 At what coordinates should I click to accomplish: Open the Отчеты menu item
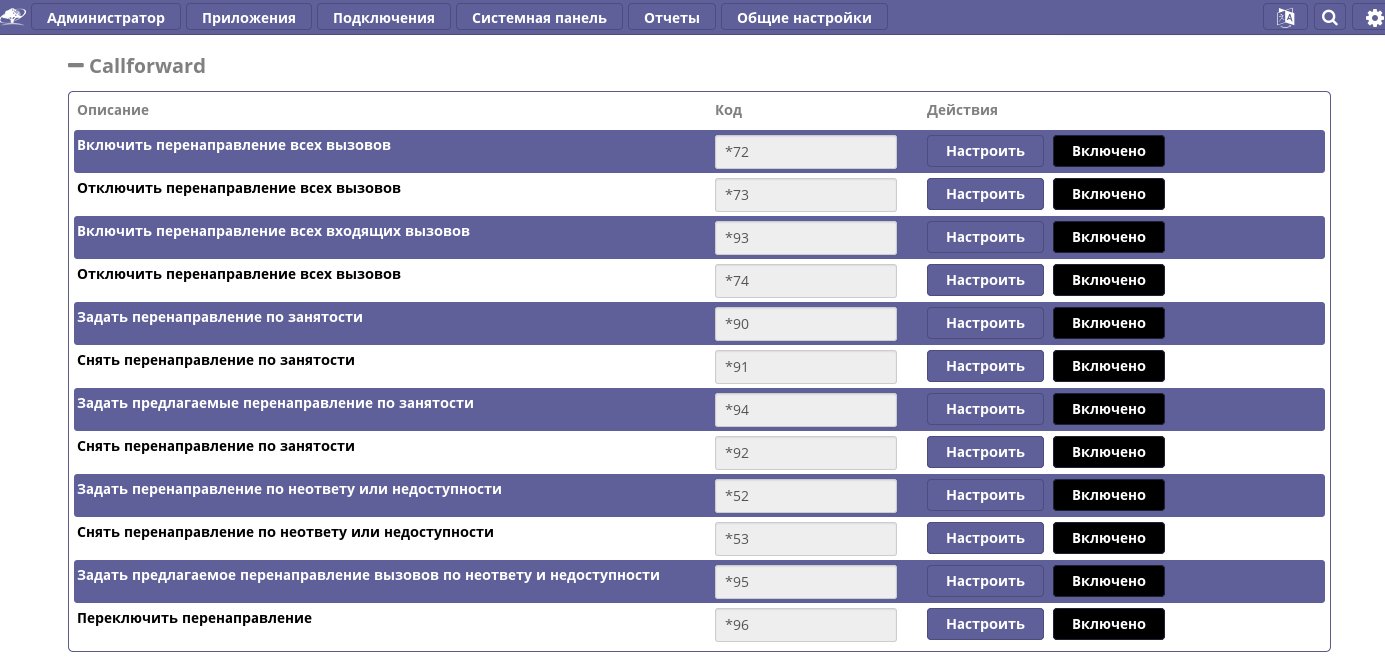[672, 18]
